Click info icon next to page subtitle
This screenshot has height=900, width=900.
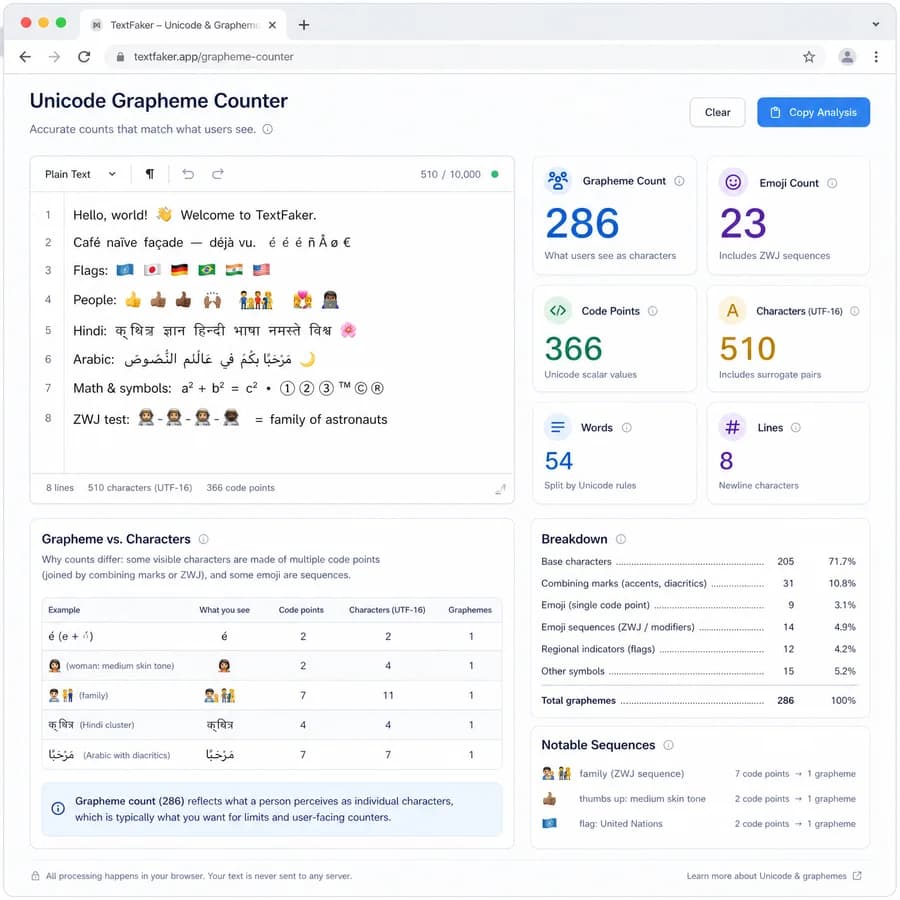pos(267,129)
